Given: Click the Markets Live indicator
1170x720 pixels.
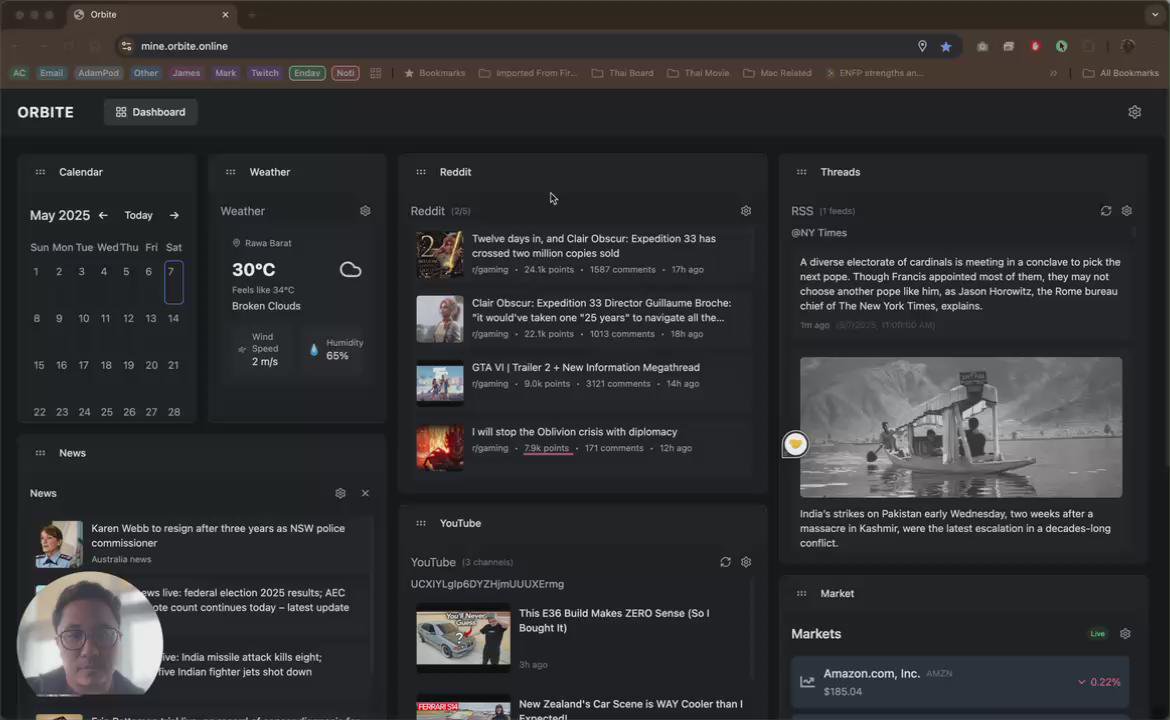Looking at the screenshot, I should click(1097, 633).
